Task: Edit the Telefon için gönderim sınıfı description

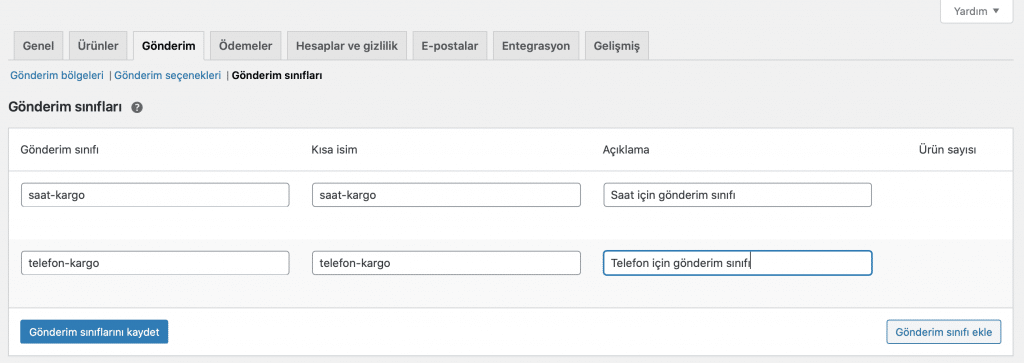Action: [x=737, y=263]
